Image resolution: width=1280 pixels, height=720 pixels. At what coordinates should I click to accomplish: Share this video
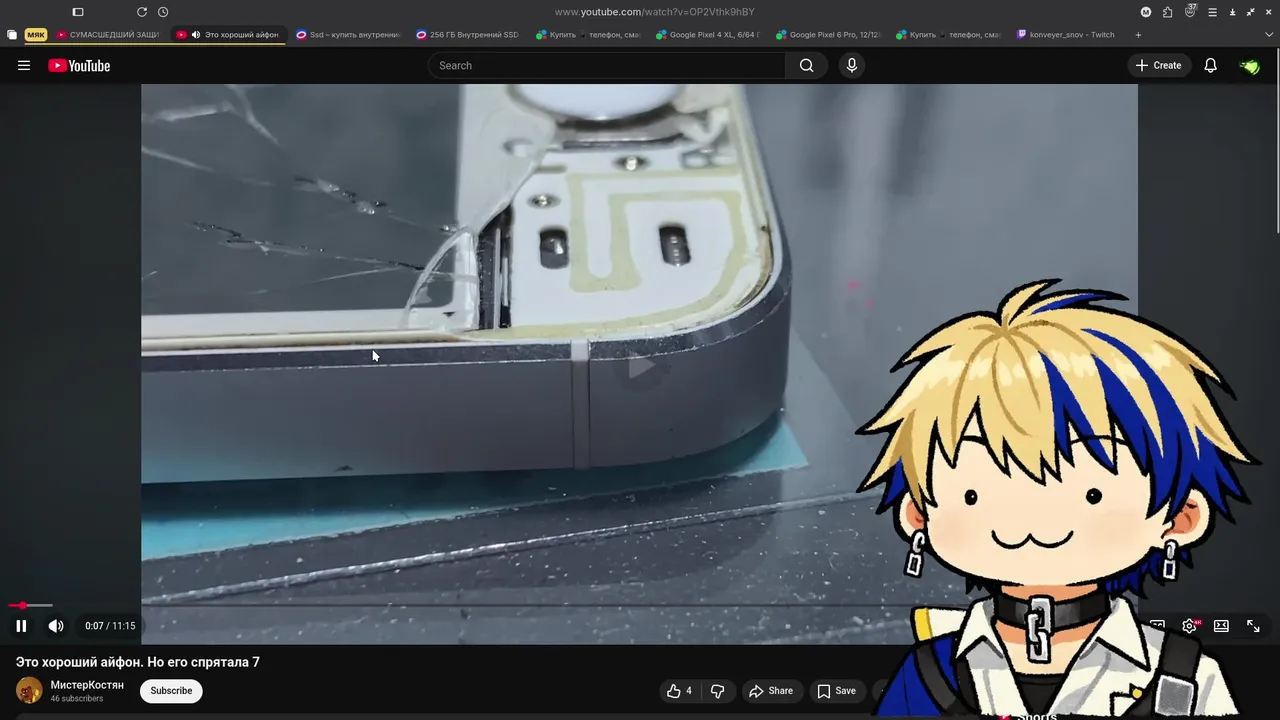coord(771,691)
